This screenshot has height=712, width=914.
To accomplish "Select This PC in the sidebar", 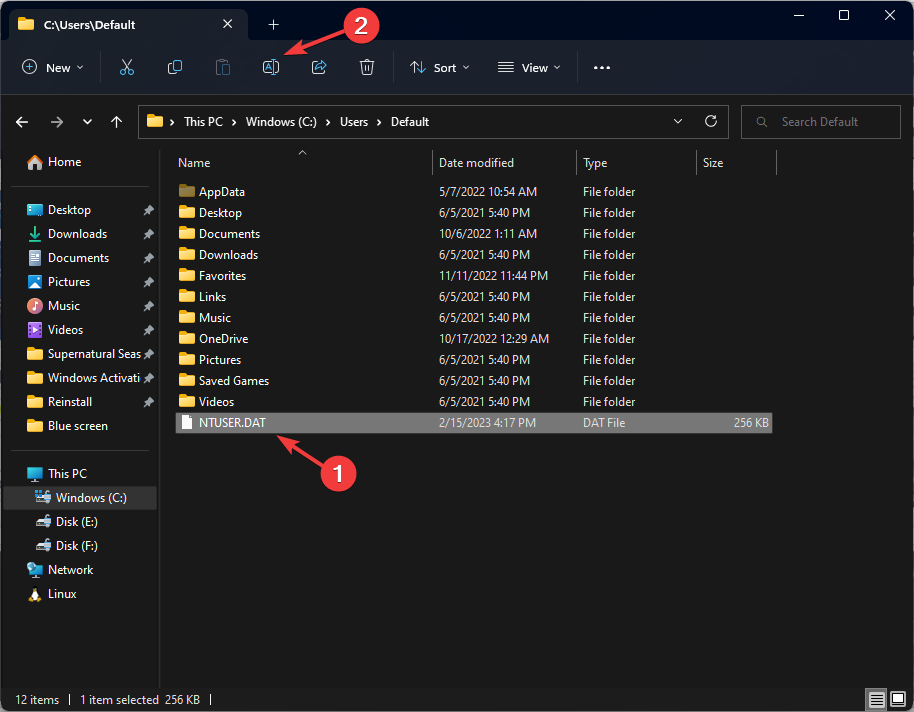I will [x=57, y=474].
